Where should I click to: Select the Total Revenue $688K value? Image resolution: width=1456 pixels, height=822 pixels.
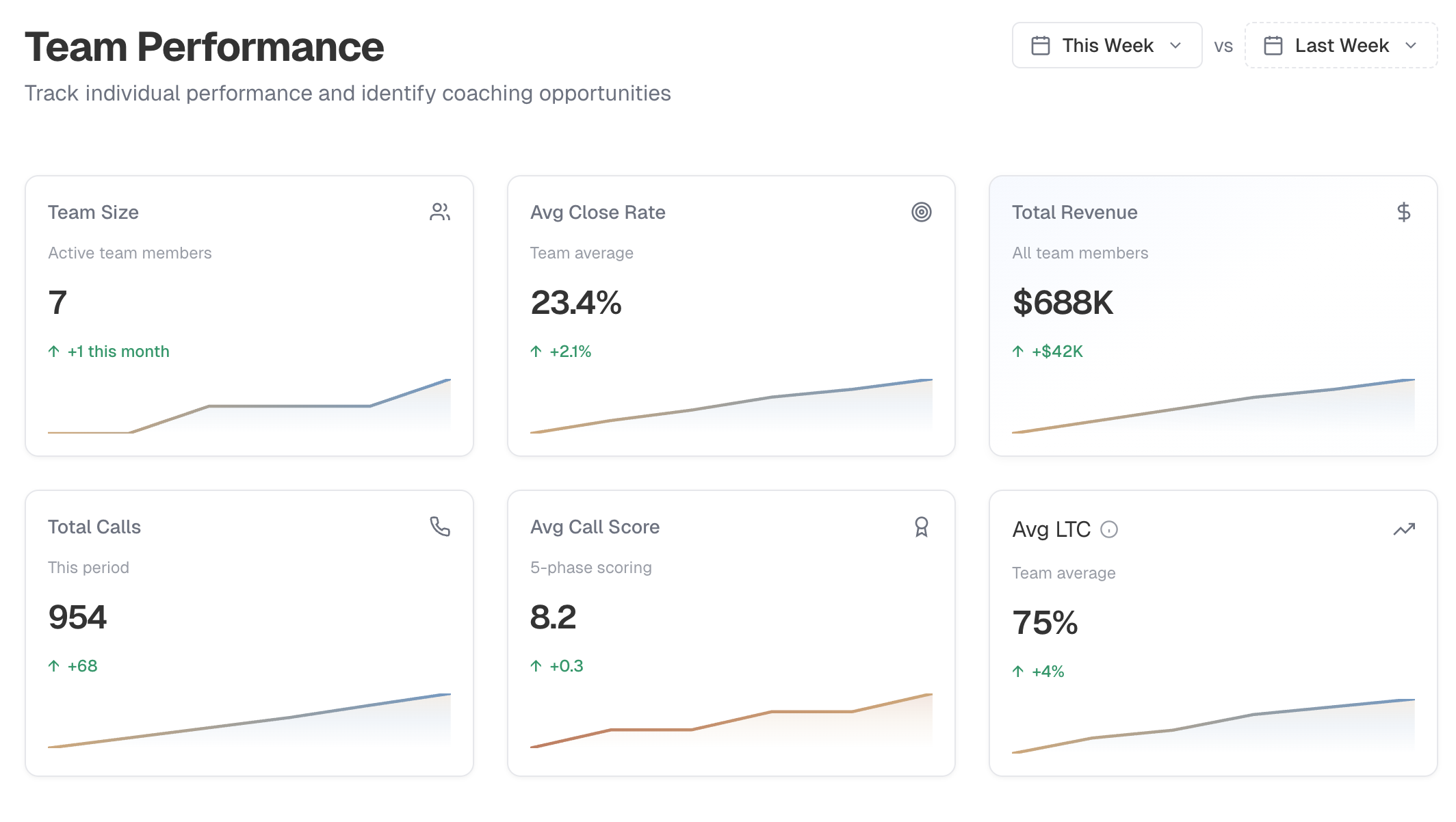point(1063,302)
